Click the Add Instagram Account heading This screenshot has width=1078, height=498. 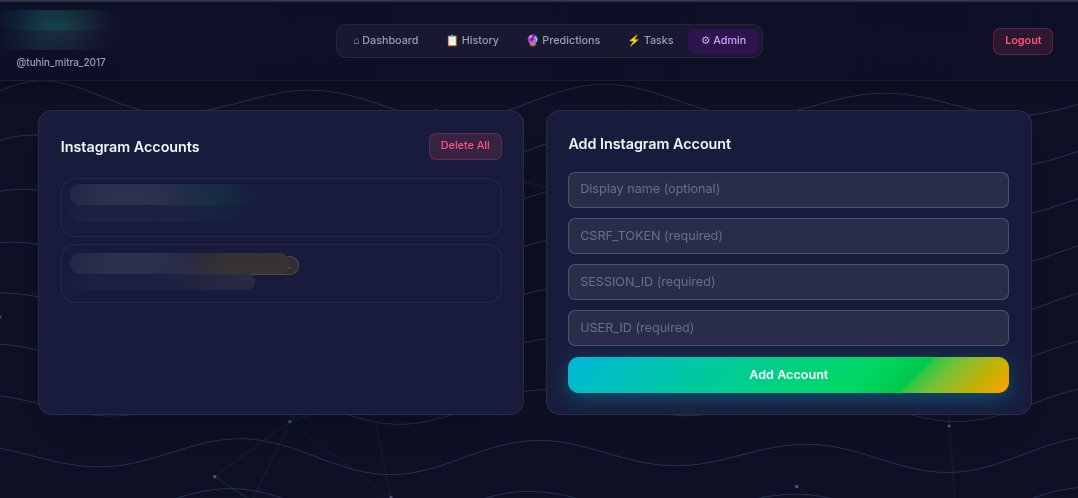pos(649,144)
